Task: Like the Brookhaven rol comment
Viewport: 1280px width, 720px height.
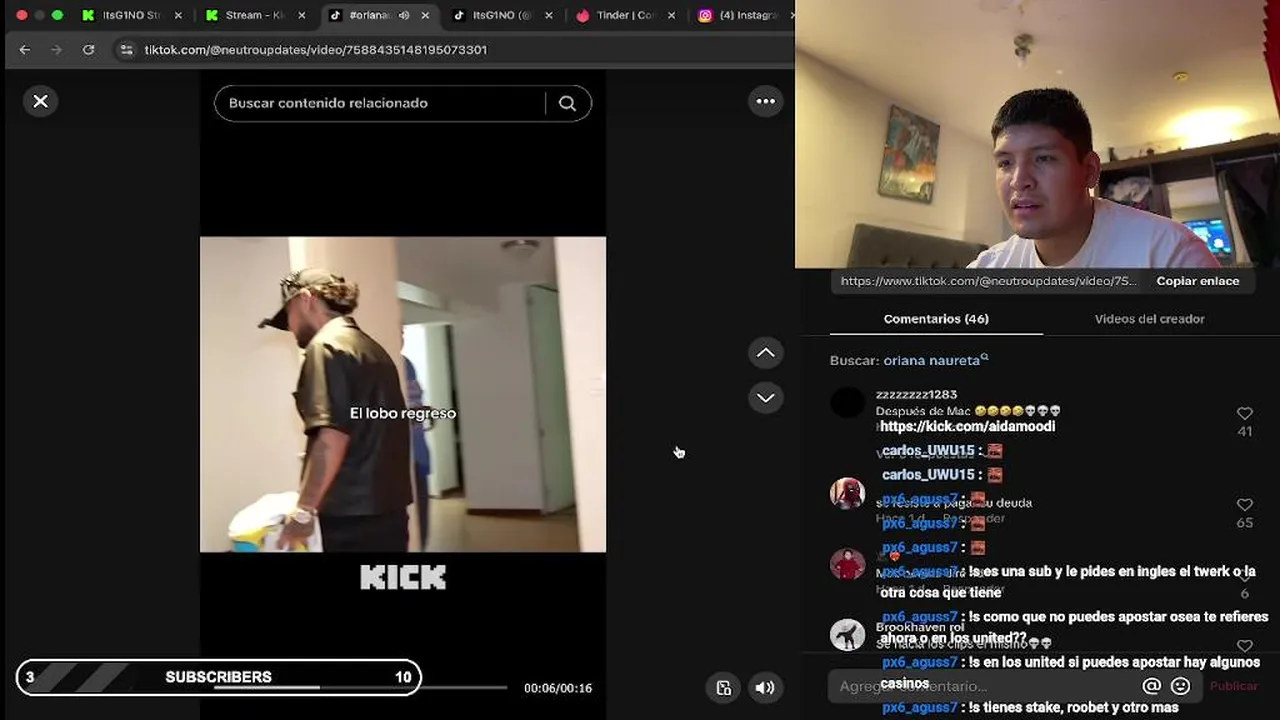Action: pyautogui.click(x=1245, y=646)
